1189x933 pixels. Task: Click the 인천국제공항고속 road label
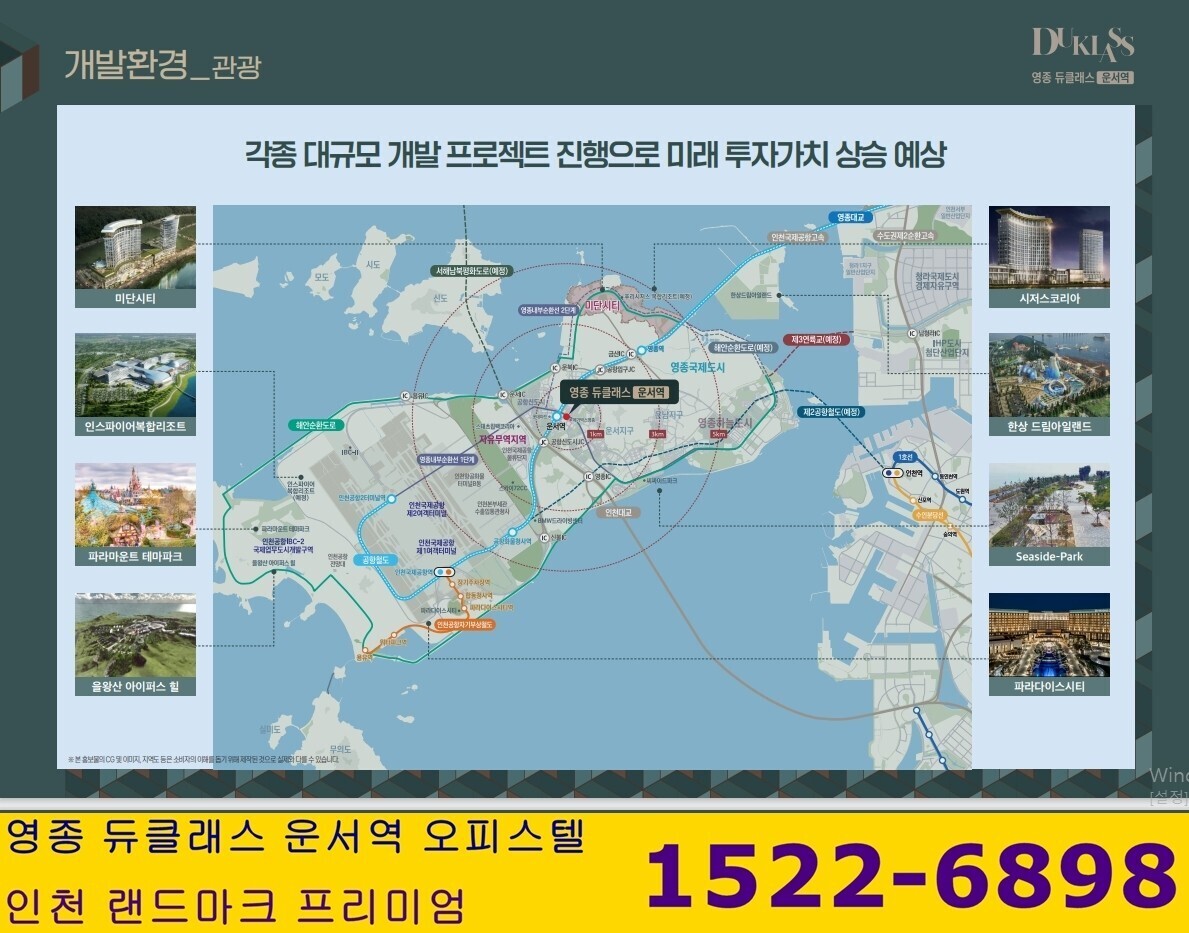pyautogui.click(x=797, y=237)
